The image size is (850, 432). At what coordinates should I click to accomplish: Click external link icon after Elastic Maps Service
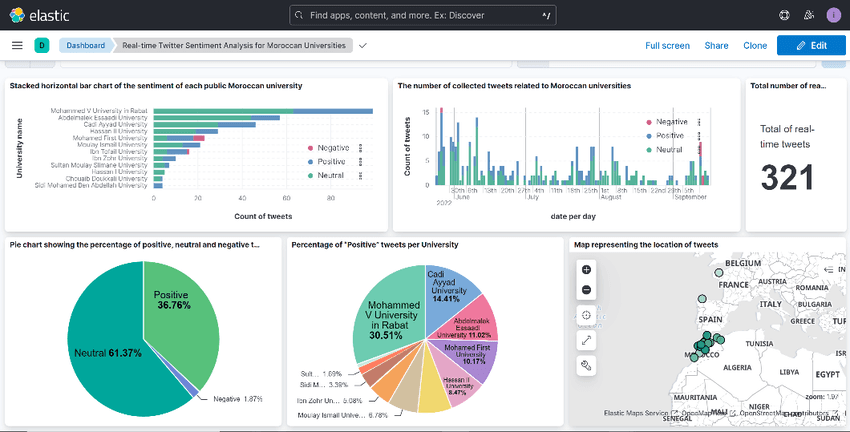pos(674,413)
